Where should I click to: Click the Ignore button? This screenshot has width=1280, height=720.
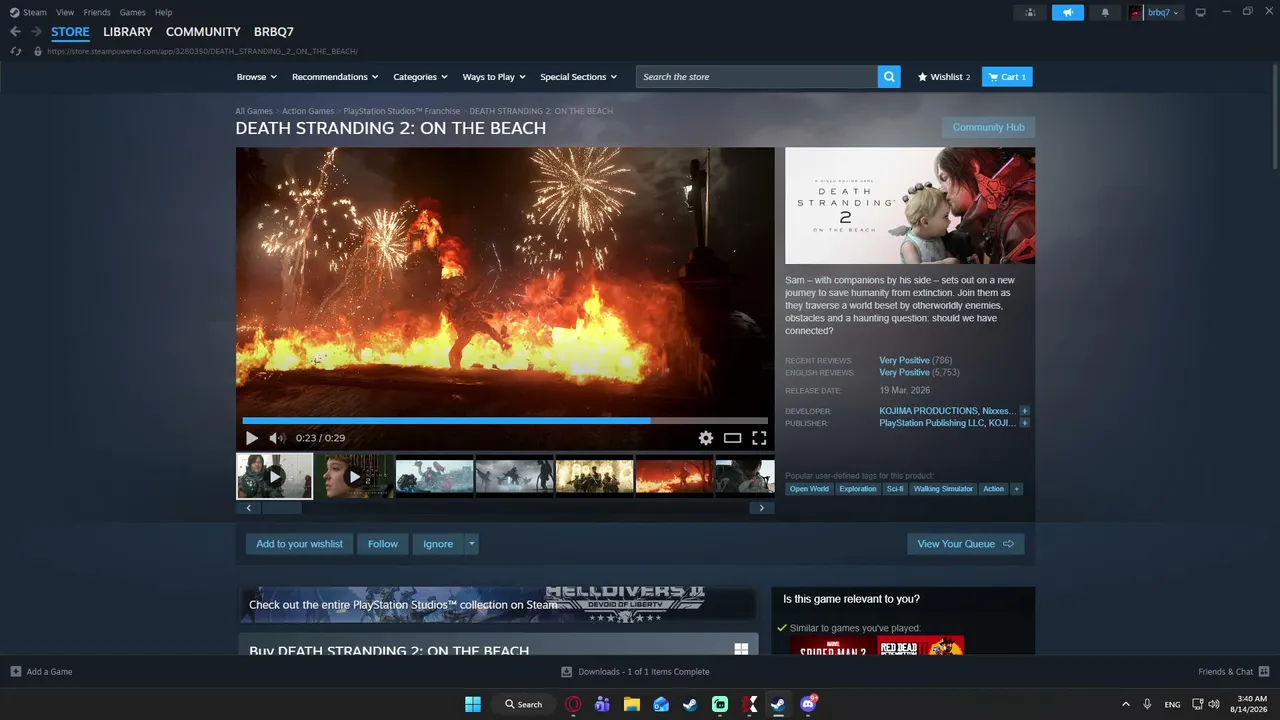(x=438, y=544)
